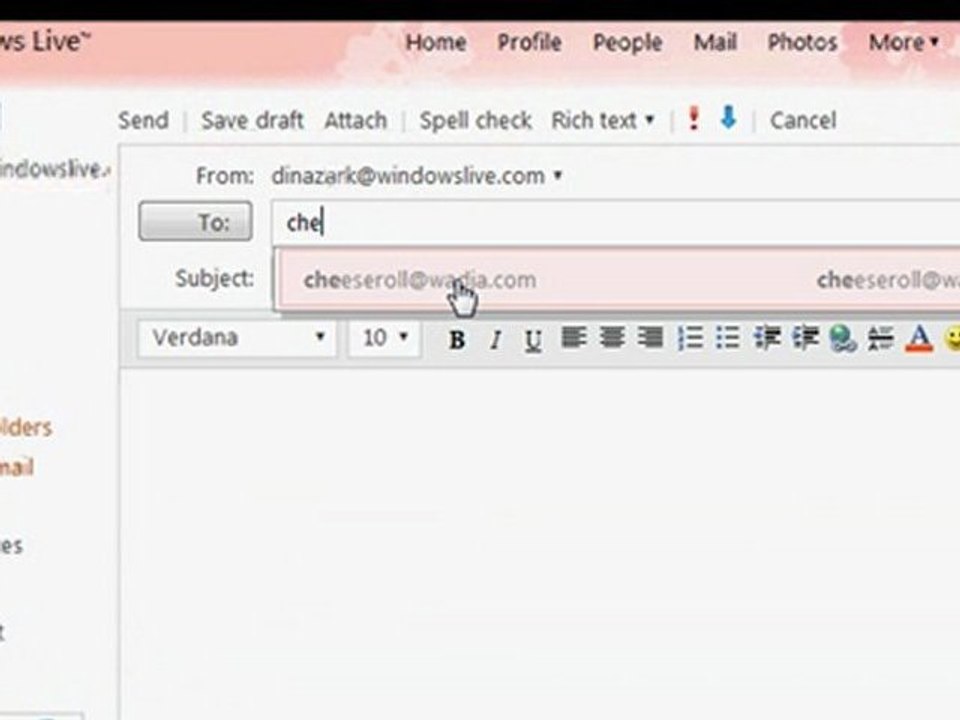960x720 pixels.
Task: Attach a file to the message
Action: point(356,120)
